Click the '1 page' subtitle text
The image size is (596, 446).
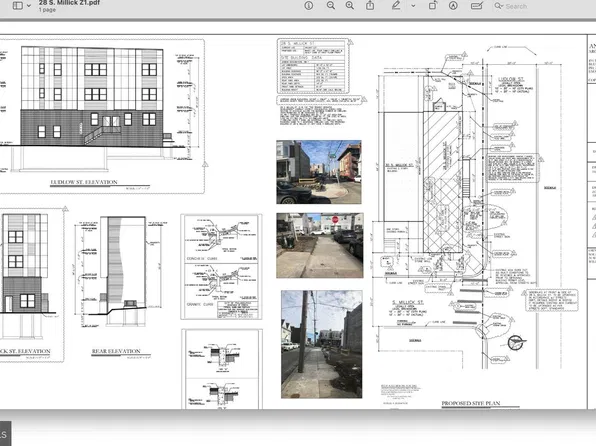47,10
